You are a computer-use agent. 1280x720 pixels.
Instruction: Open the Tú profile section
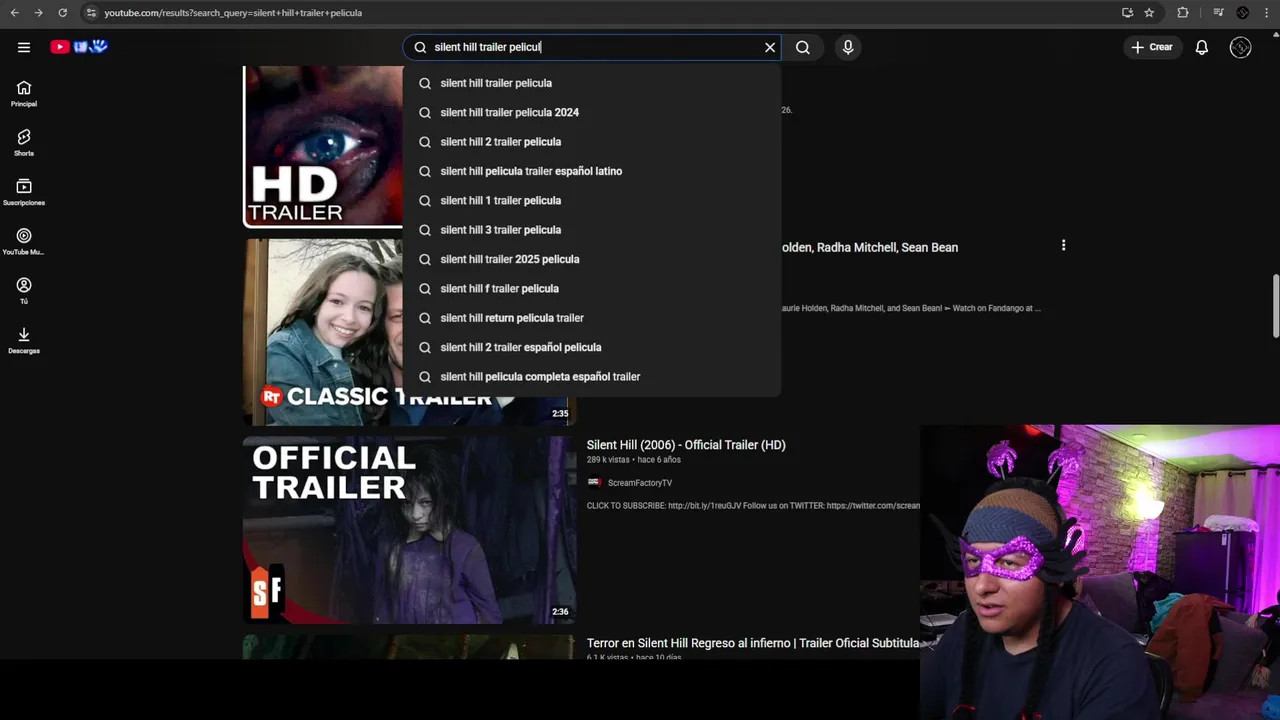pos(24,291)
